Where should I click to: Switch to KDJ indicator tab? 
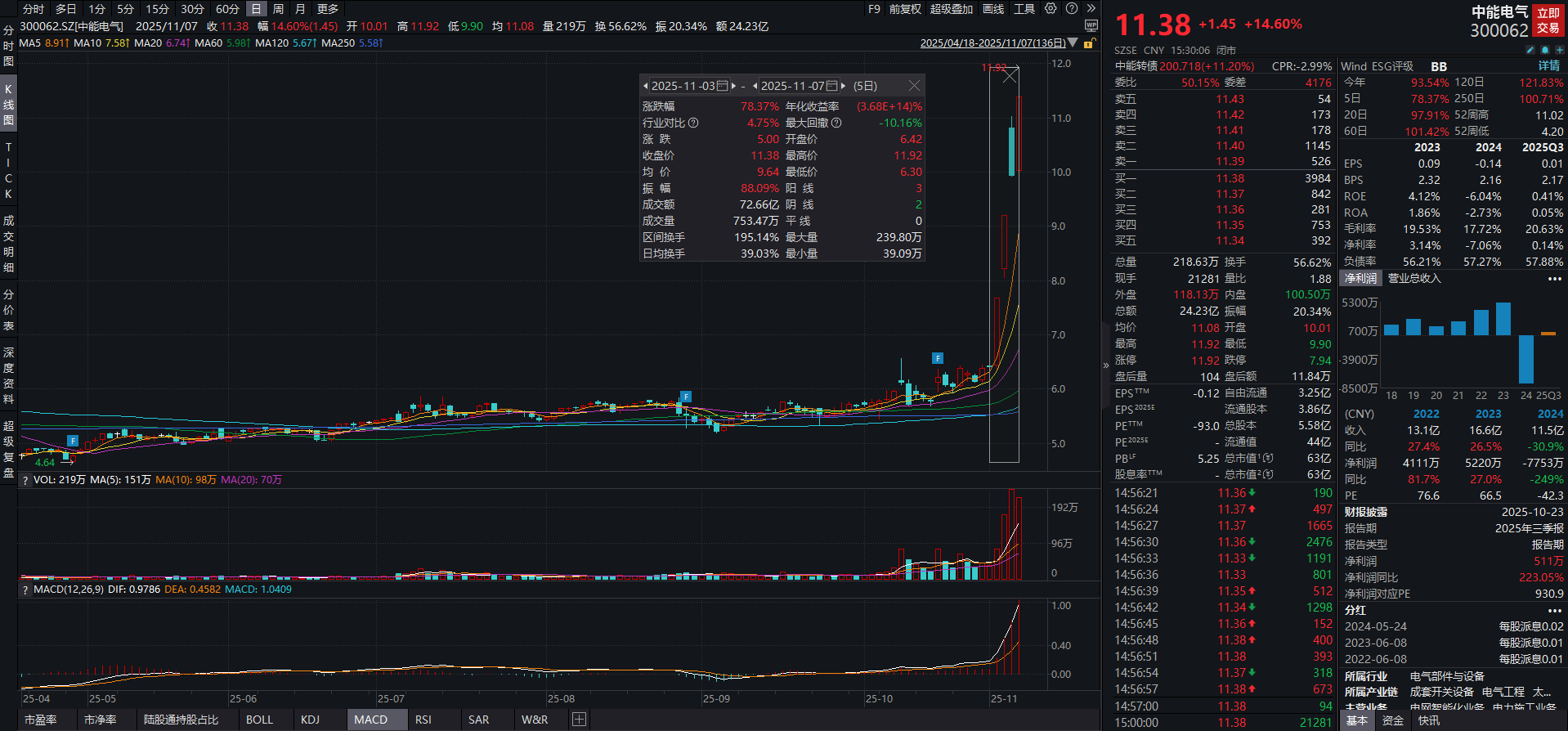(x=310, y=720)
